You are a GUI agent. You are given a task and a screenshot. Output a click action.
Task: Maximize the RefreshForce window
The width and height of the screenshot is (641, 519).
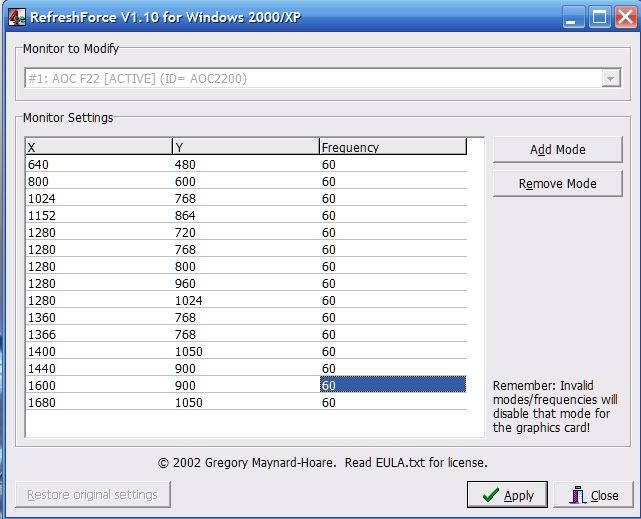[x=599, y=17]
